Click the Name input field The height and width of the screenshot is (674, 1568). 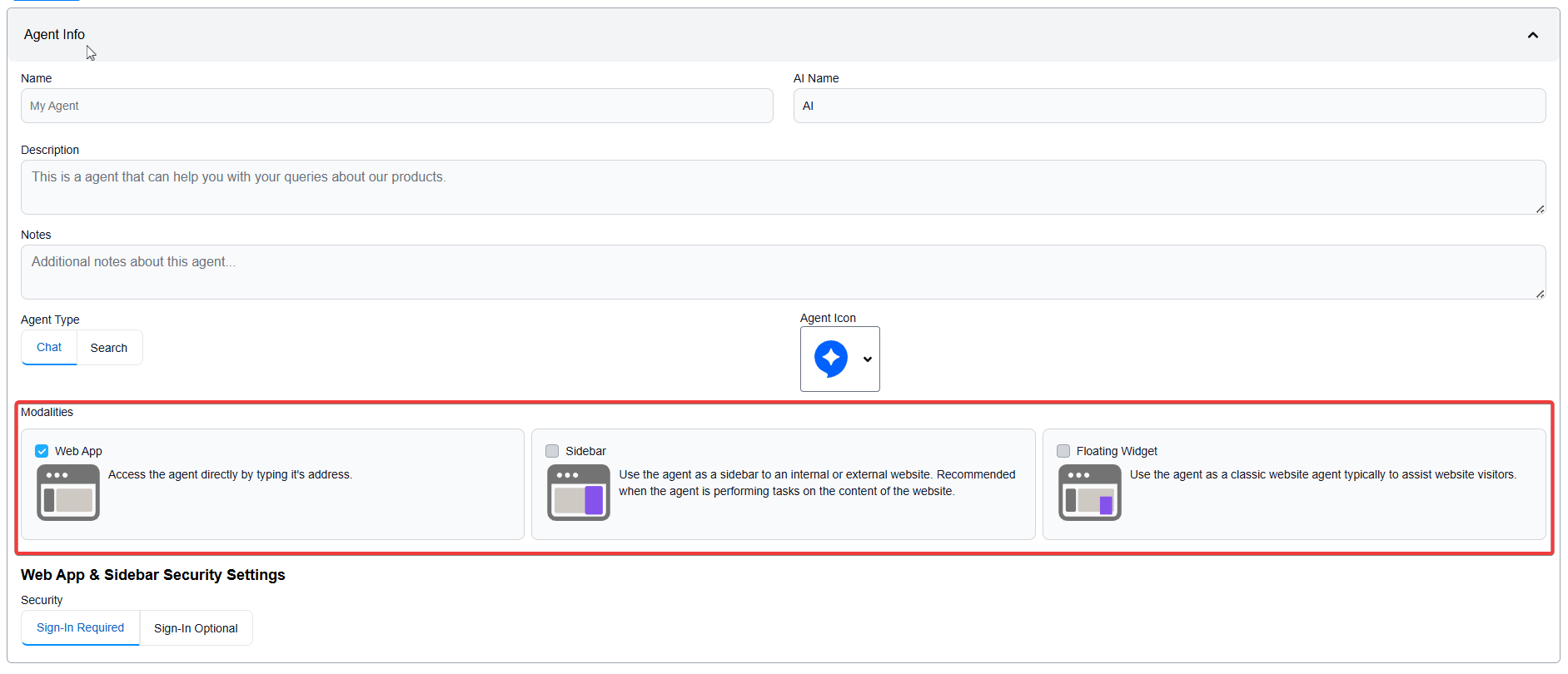click(396, 106)
